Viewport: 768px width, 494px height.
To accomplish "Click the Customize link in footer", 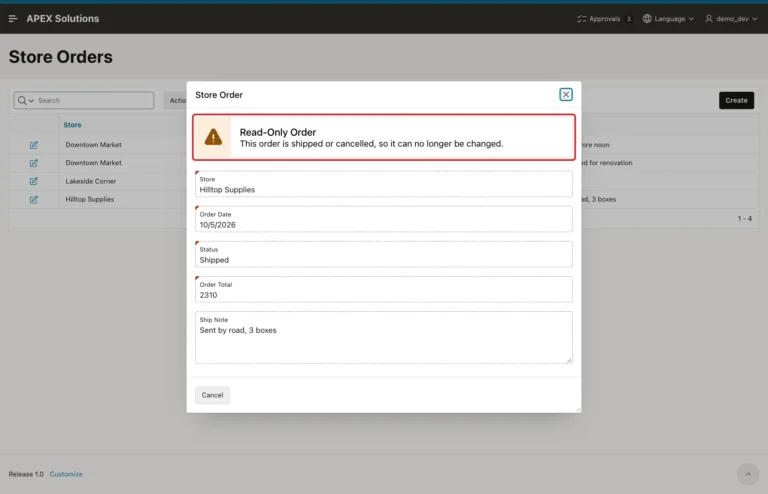I will click(66, 474).
